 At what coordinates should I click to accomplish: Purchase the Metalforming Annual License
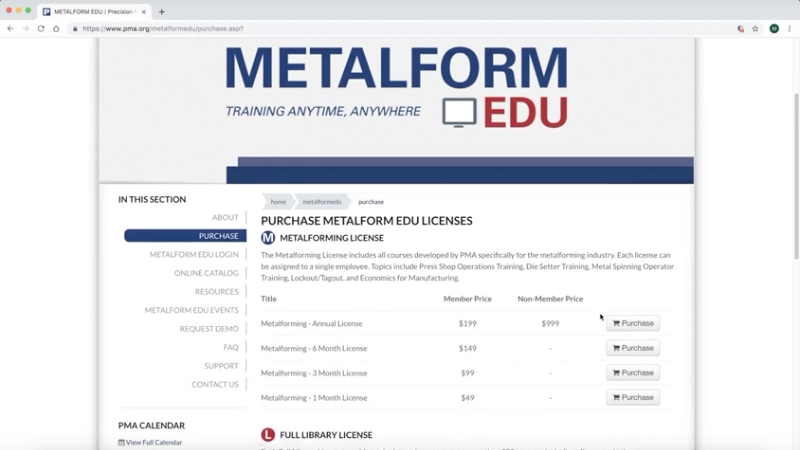tap(633, 323)
